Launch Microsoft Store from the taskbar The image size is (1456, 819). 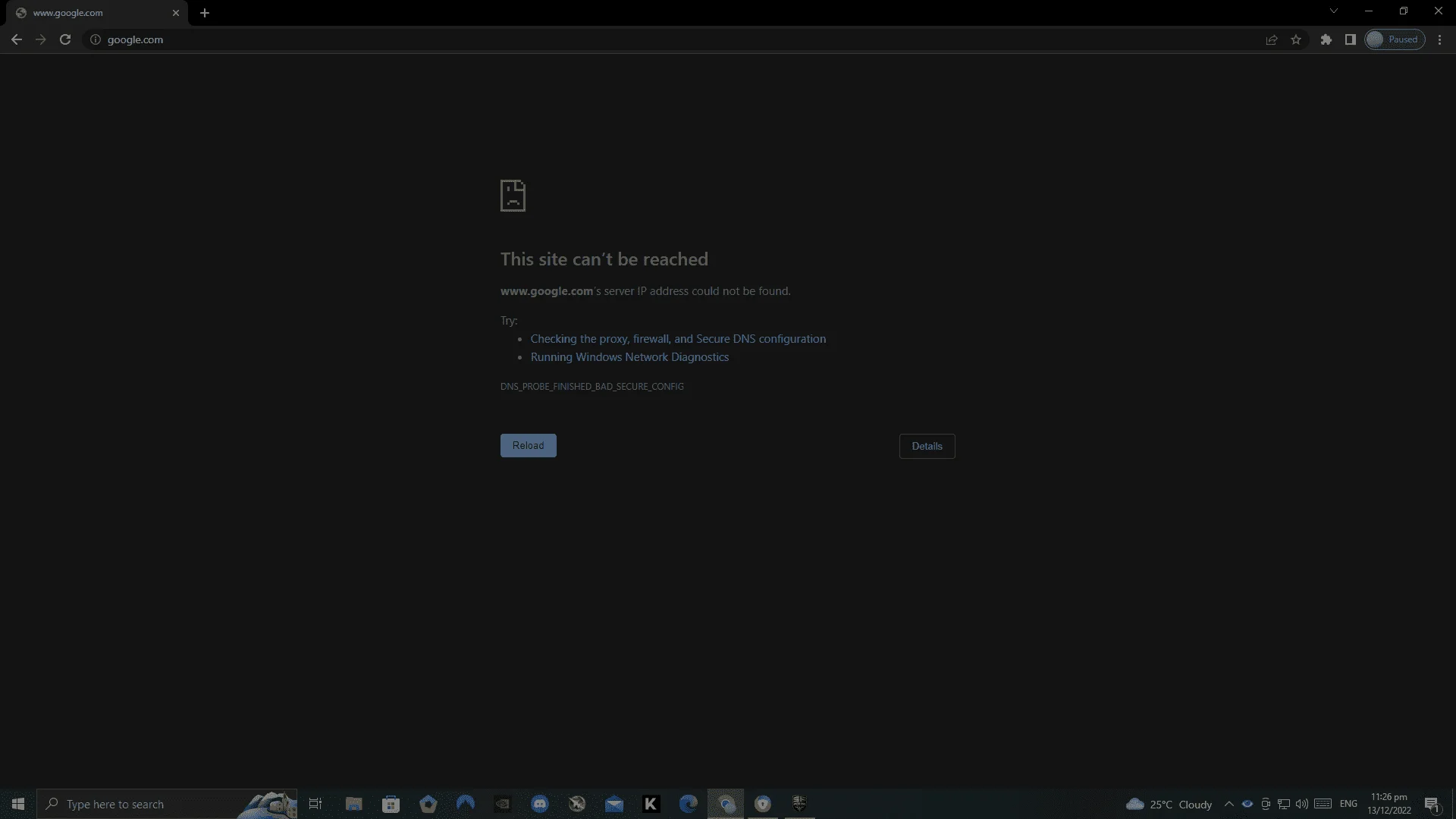[391, 804]
